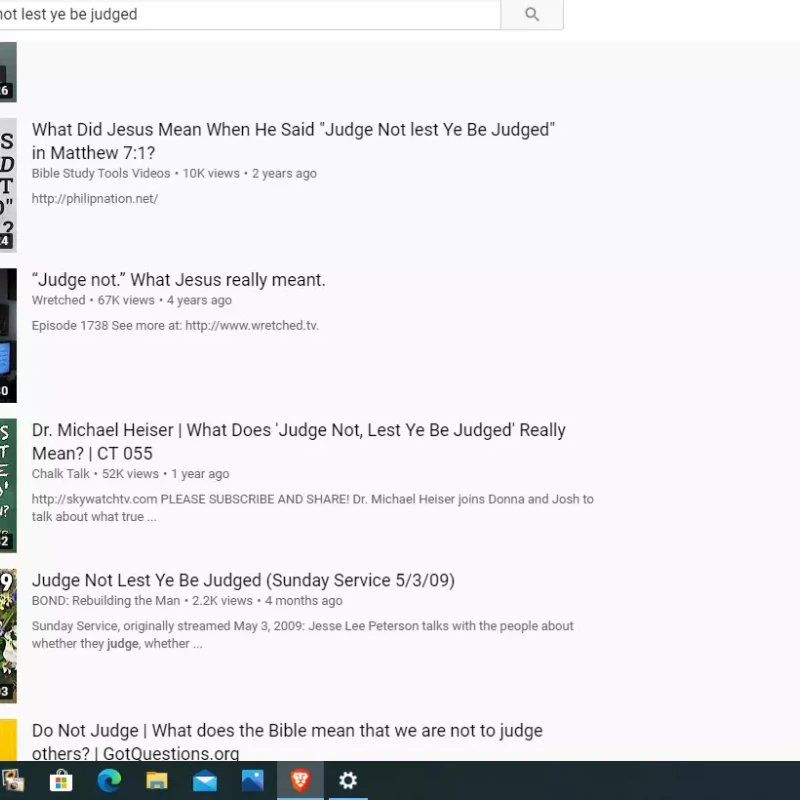Click the search box with judged query

coord(250,14)
